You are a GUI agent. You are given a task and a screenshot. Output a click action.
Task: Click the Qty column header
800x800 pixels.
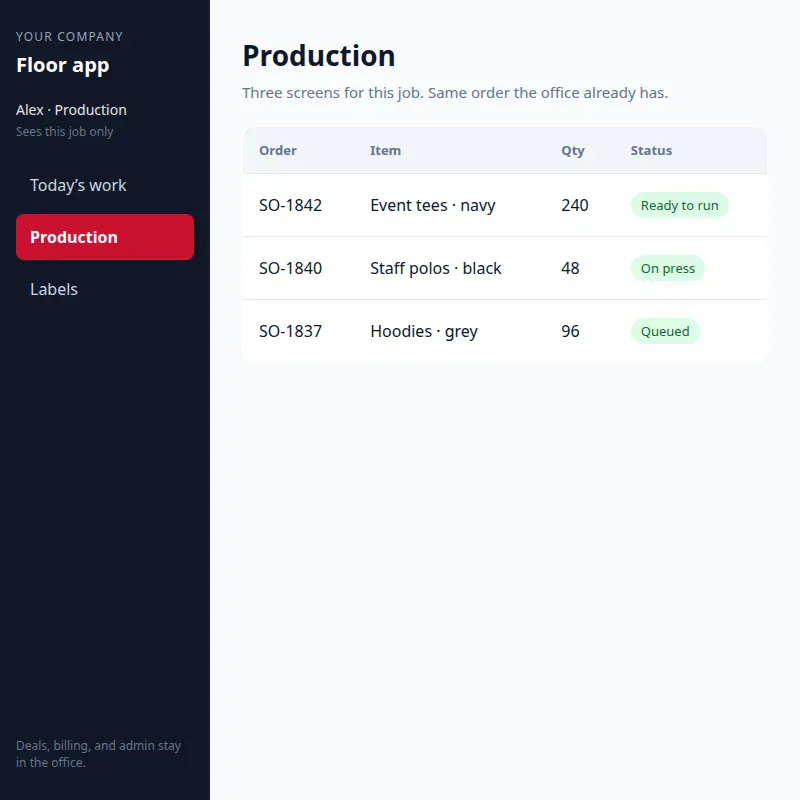coord(573,151)
